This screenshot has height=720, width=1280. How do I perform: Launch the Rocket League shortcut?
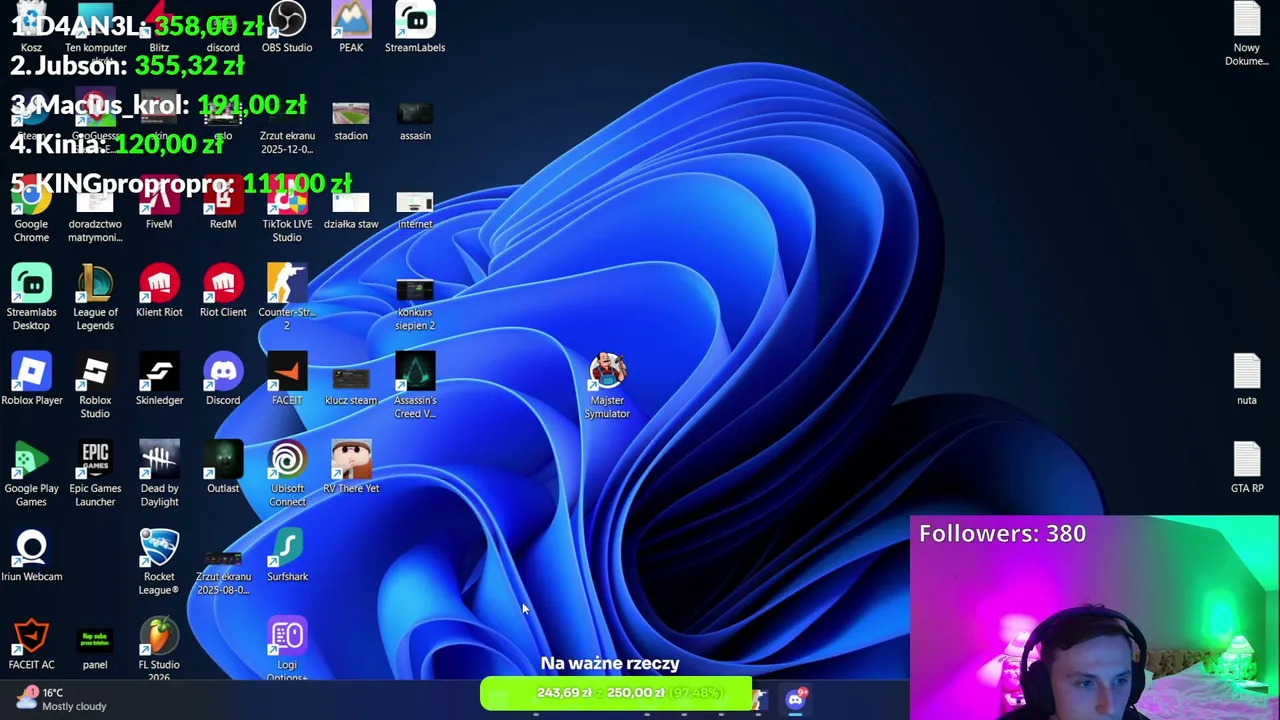tap(159, 562)
